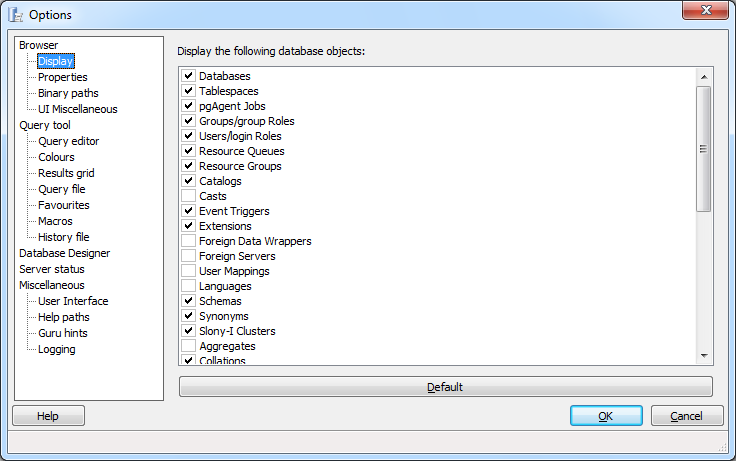Select the Server status category
Screen dimensions: 736x461
(52, 269)
